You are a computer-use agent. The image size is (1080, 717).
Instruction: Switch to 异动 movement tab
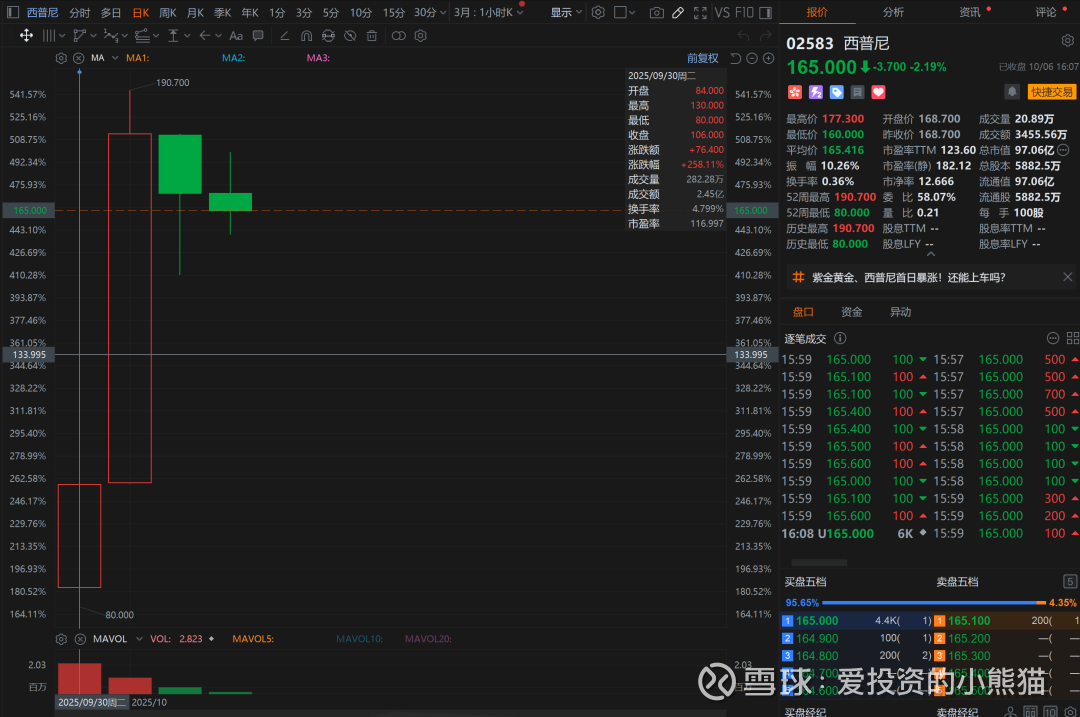coord(900,312)
